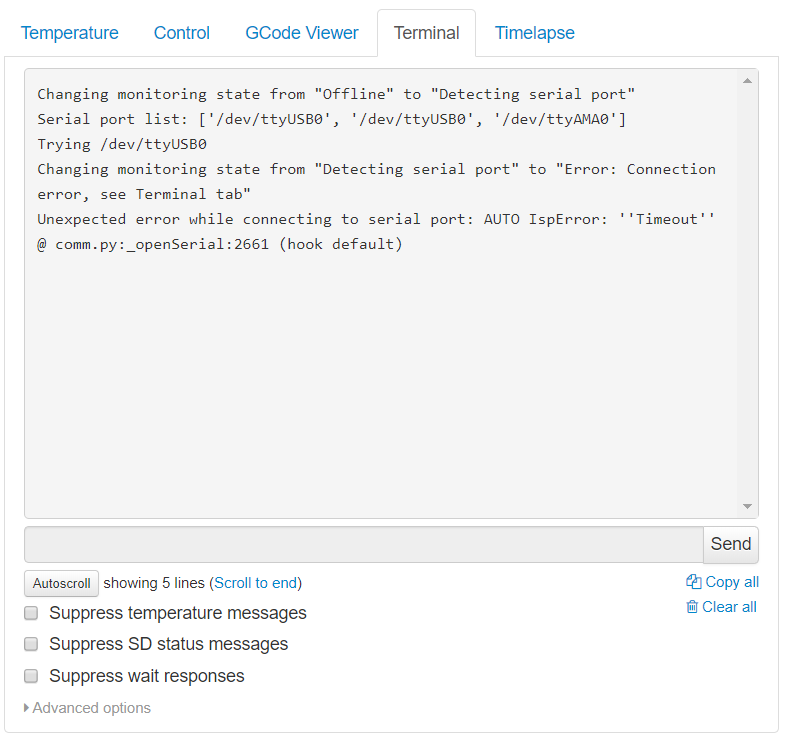The image size is (796, 753).
Task: Switch to the Temperature tab
Action: point(70,33)
